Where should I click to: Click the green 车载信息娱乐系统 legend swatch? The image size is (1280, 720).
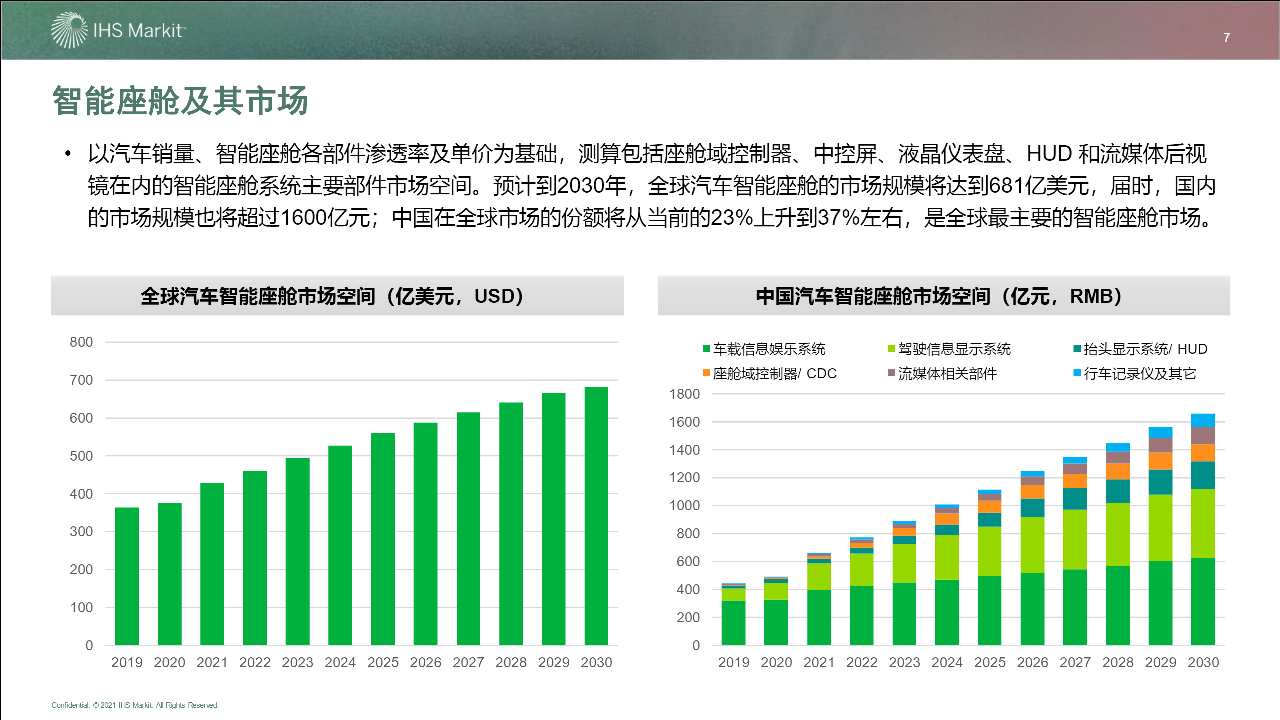point(707,349)
